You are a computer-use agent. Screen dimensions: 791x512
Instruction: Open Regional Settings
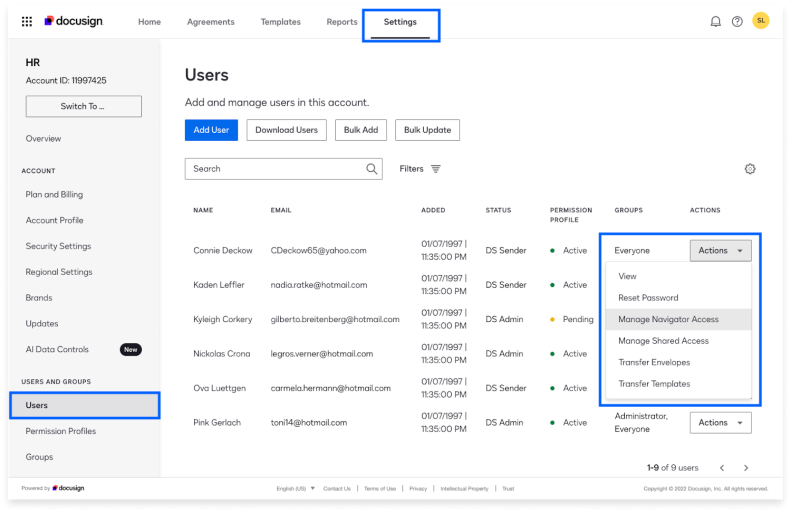coord(59,272)
